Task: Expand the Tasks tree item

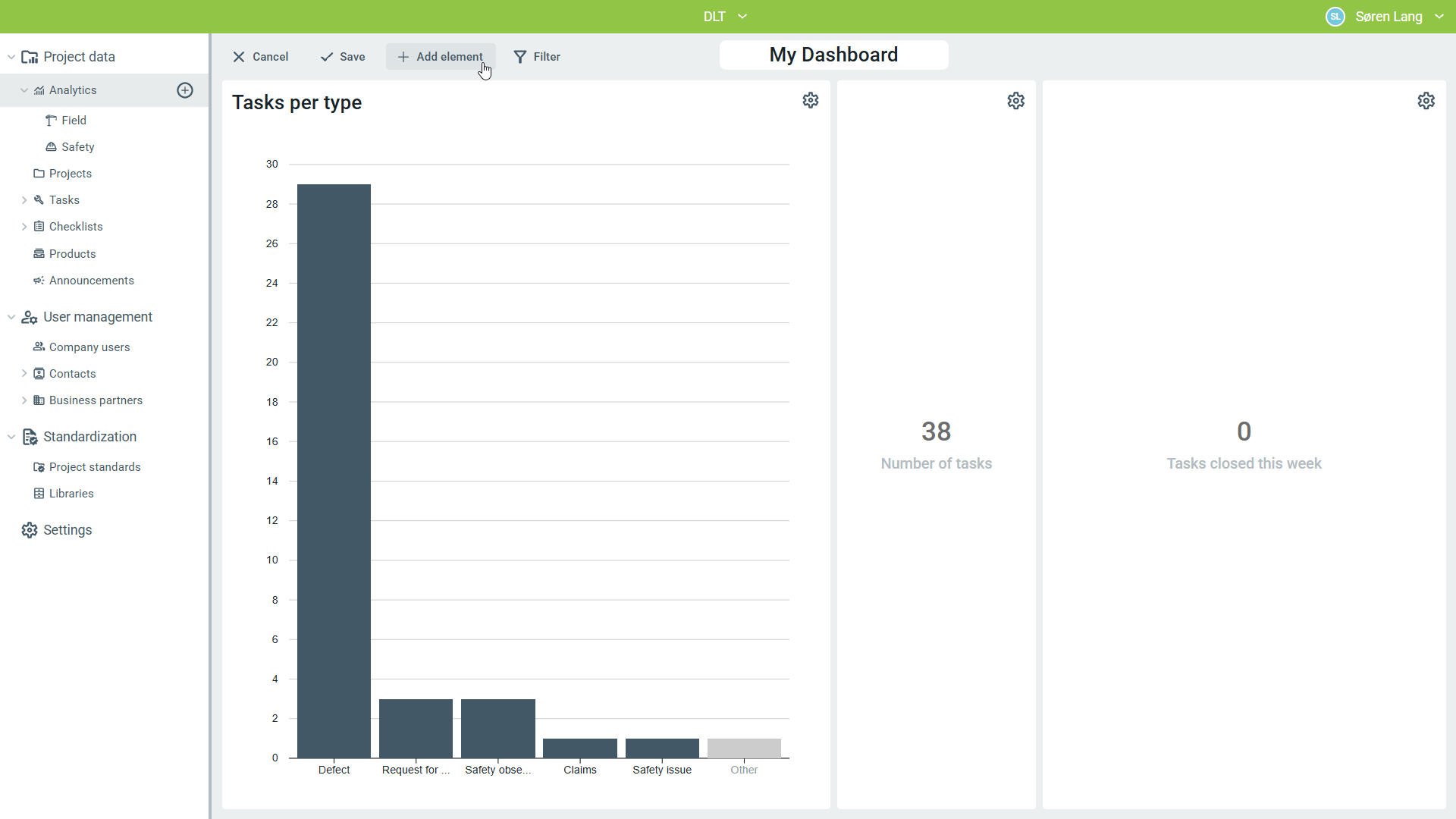Action: 24,200
